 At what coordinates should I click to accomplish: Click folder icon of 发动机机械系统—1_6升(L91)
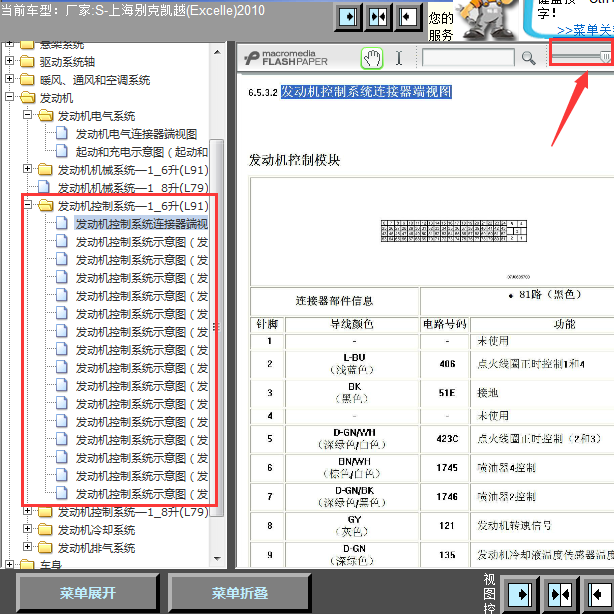(x=45, y=170)
